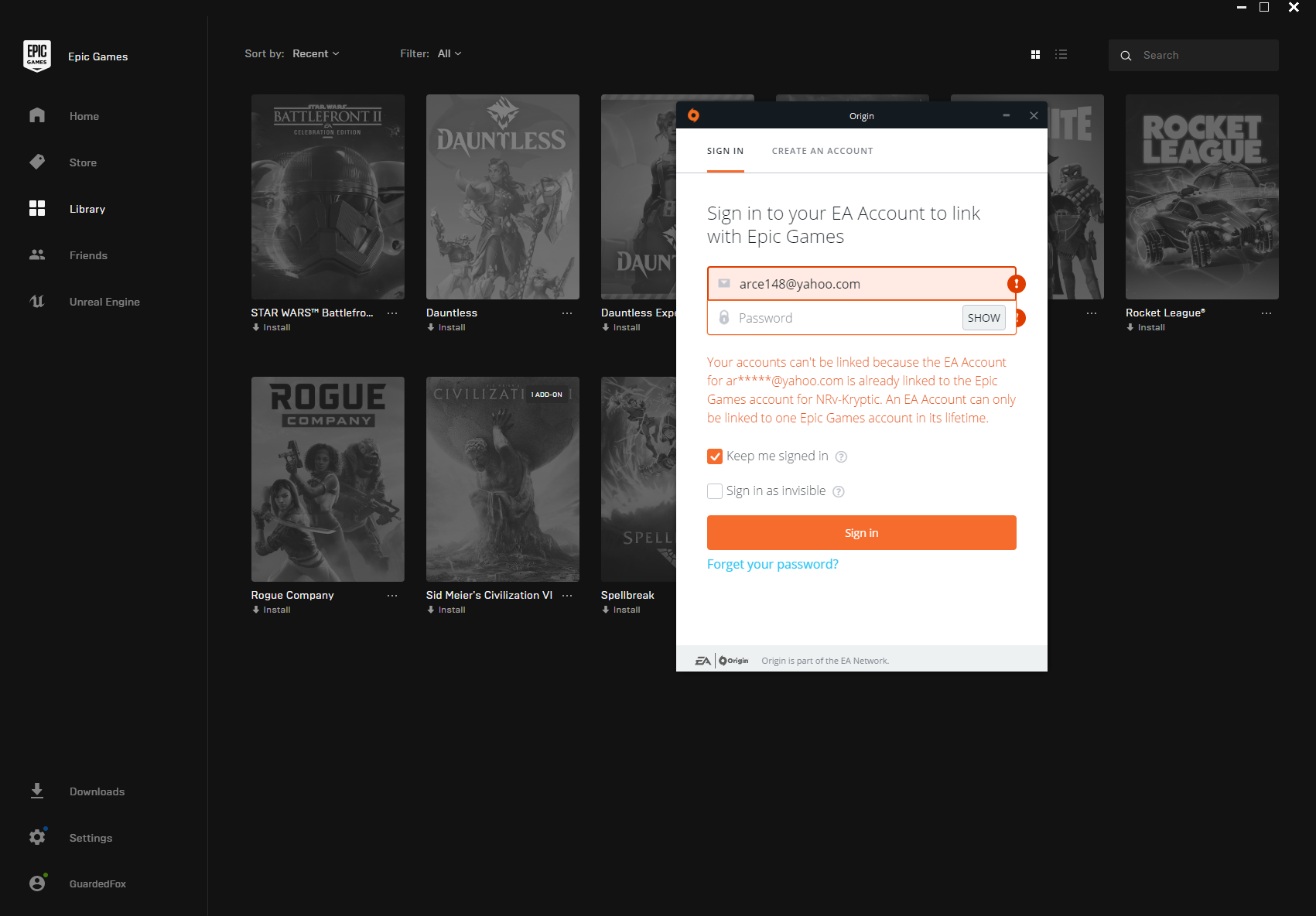Open the Settings gear icon
This screenshot has height=916, width=1316.
[x=37, y=837]
